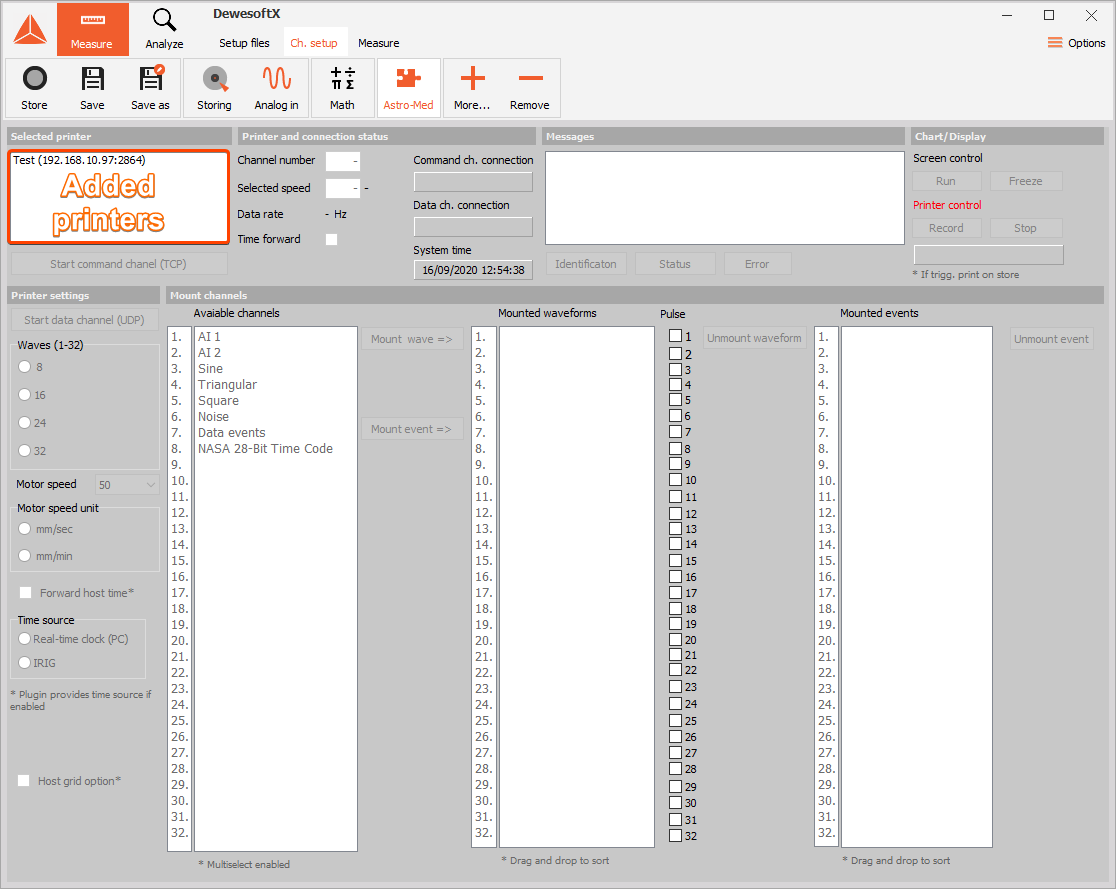Screen dimensions: 1116x889
Task: Select Test printer in Selected printer list
Action: 79,160
